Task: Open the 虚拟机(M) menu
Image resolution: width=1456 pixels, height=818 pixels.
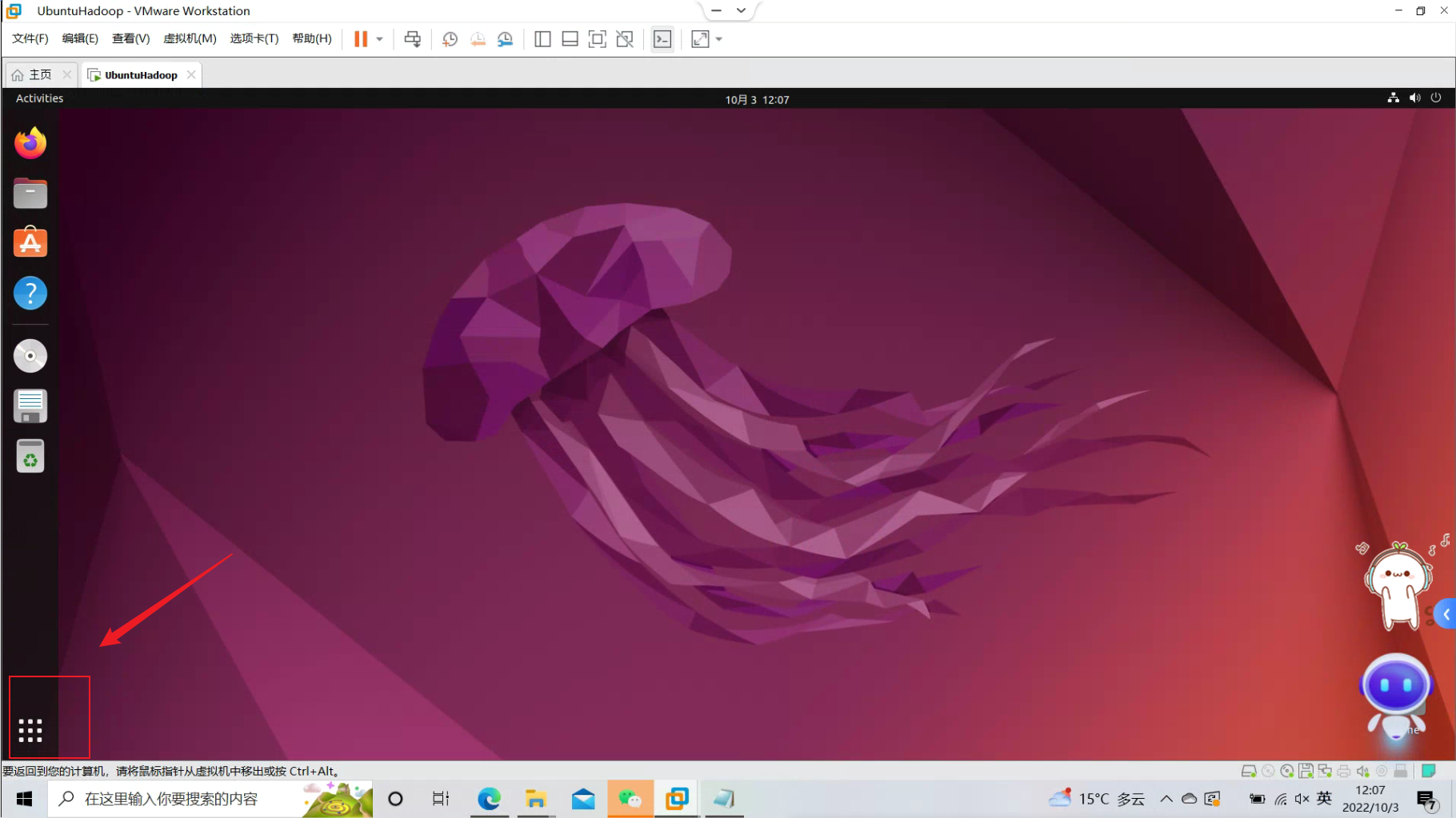Action: click(190, 38)
